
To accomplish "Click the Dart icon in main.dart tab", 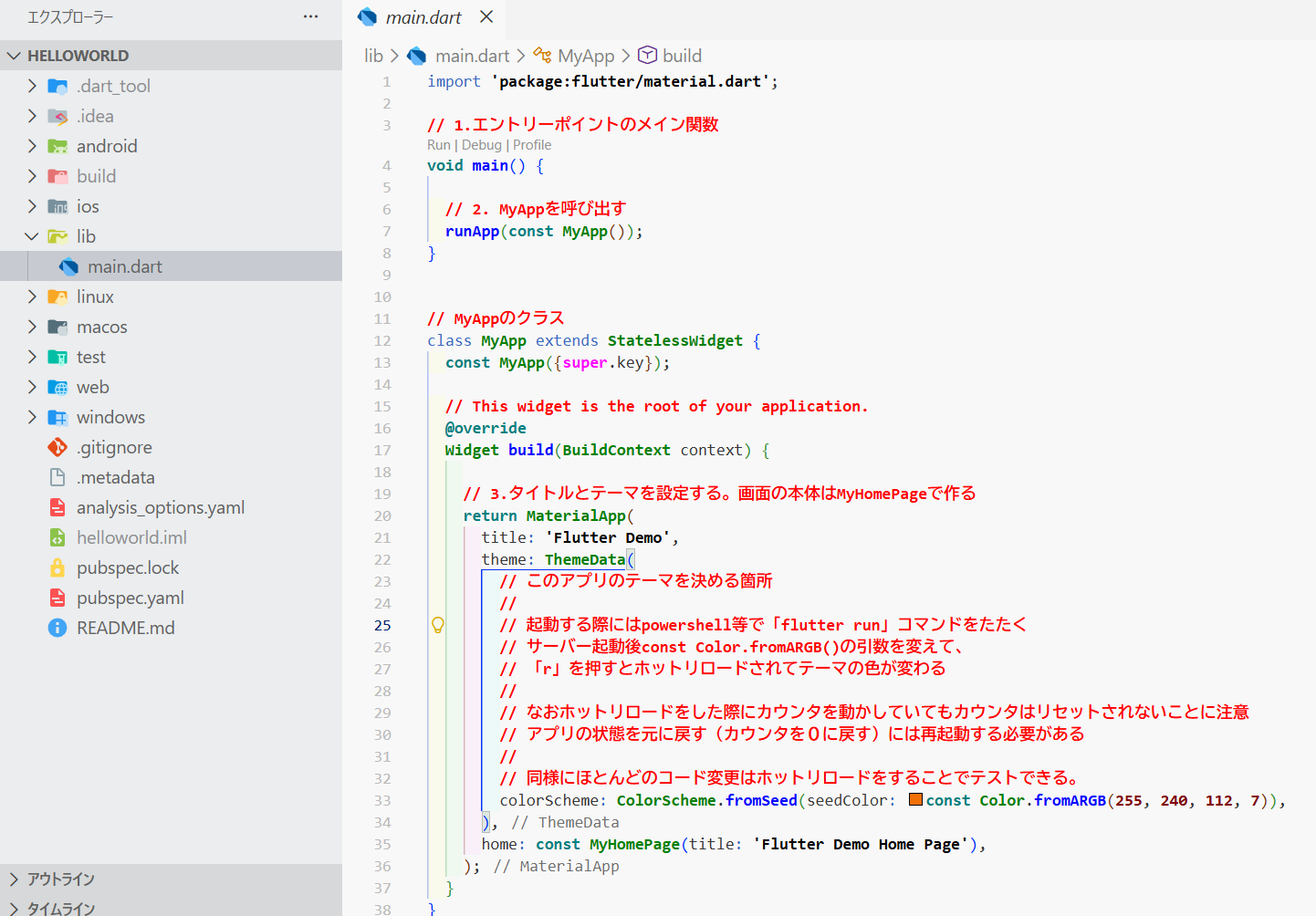I will point(368,16).
